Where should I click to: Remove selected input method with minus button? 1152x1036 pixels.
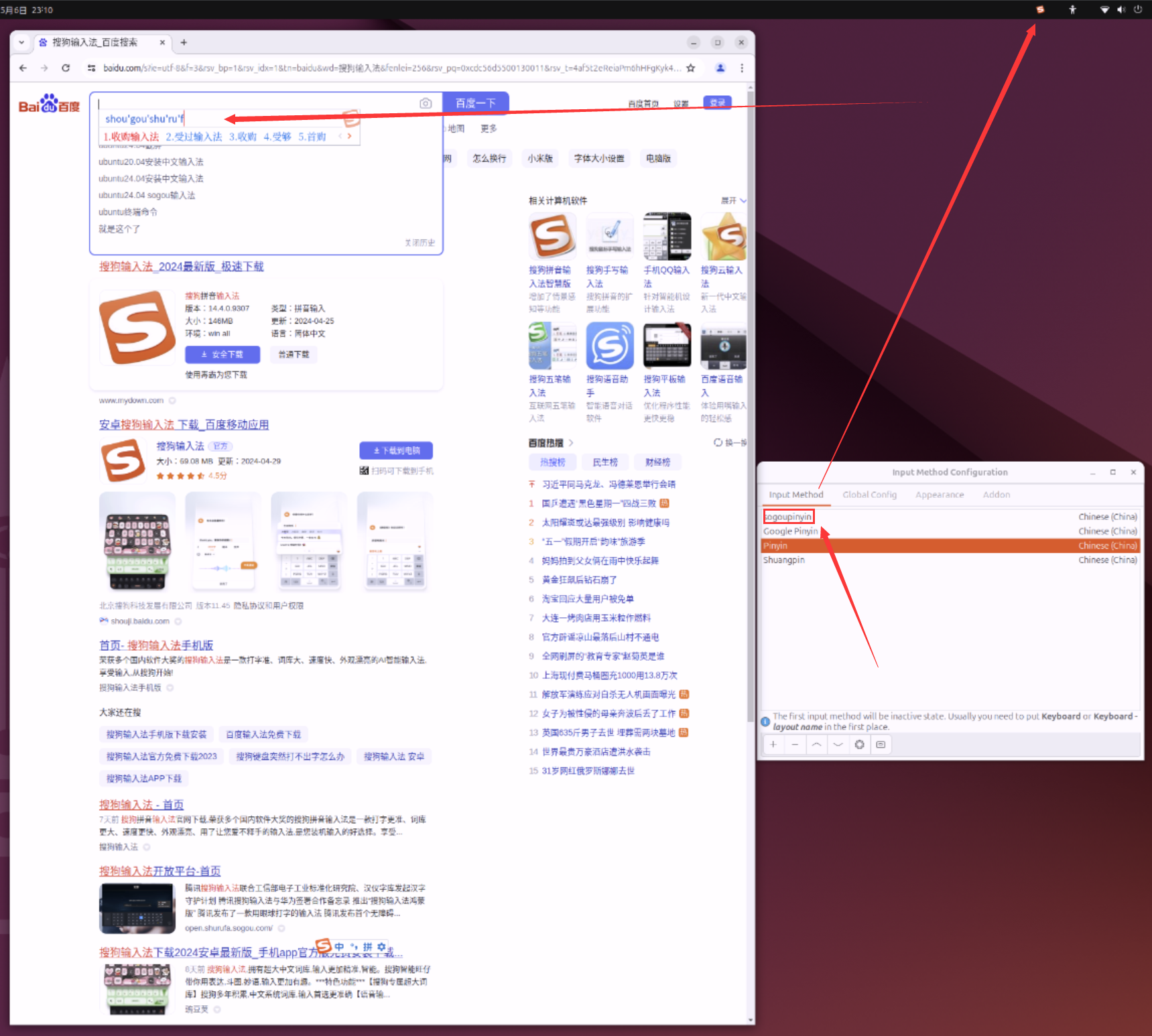coord(795,744)
